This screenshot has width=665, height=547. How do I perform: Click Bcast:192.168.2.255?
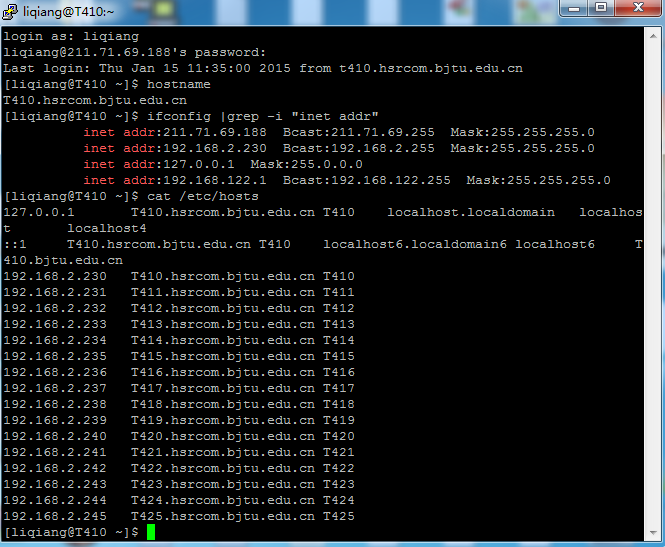tap(358, 148)
